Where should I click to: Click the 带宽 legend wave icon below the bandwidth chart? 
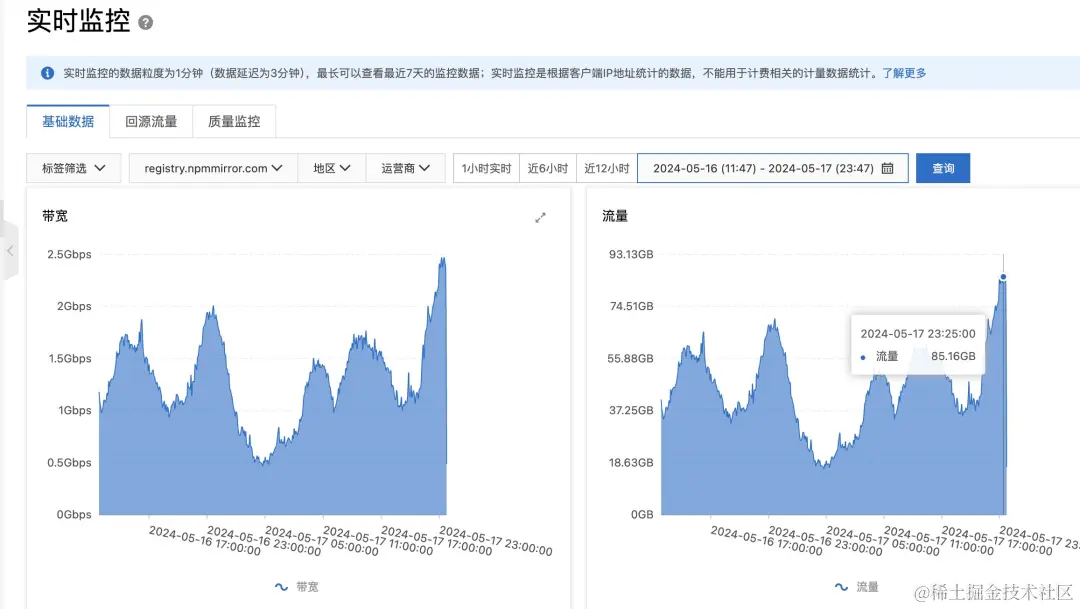pyautogui.click(x=283, y=587)
